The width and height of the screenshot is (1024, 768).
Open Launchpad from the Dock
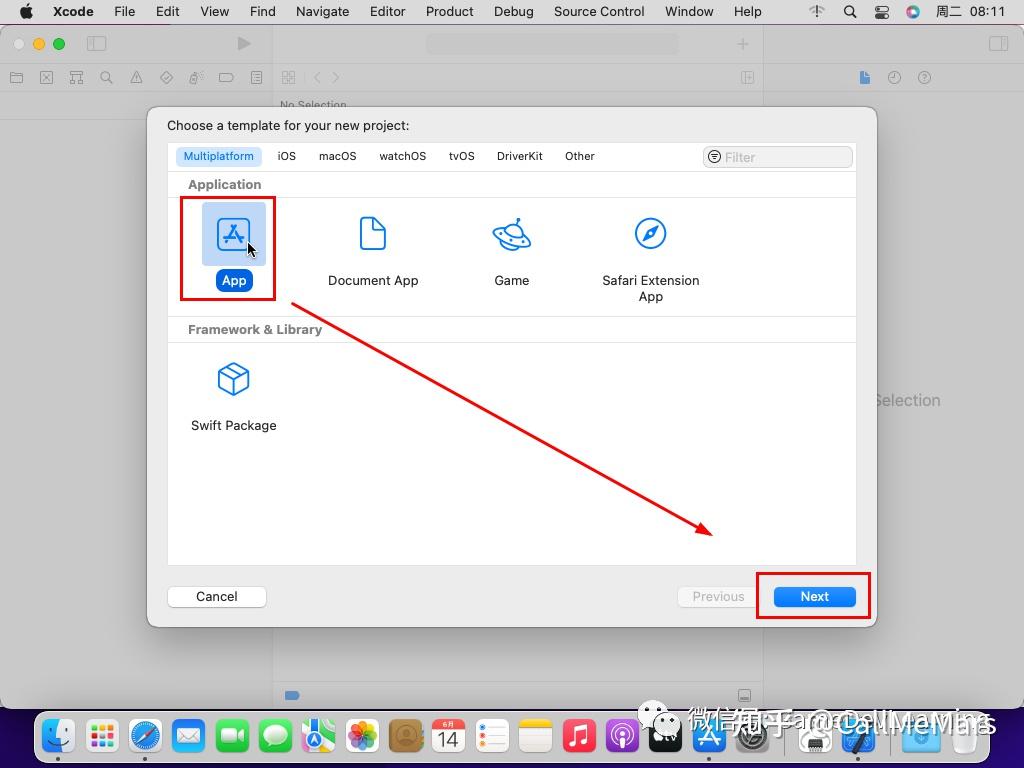pyautogui.click(x=103, y=736)
